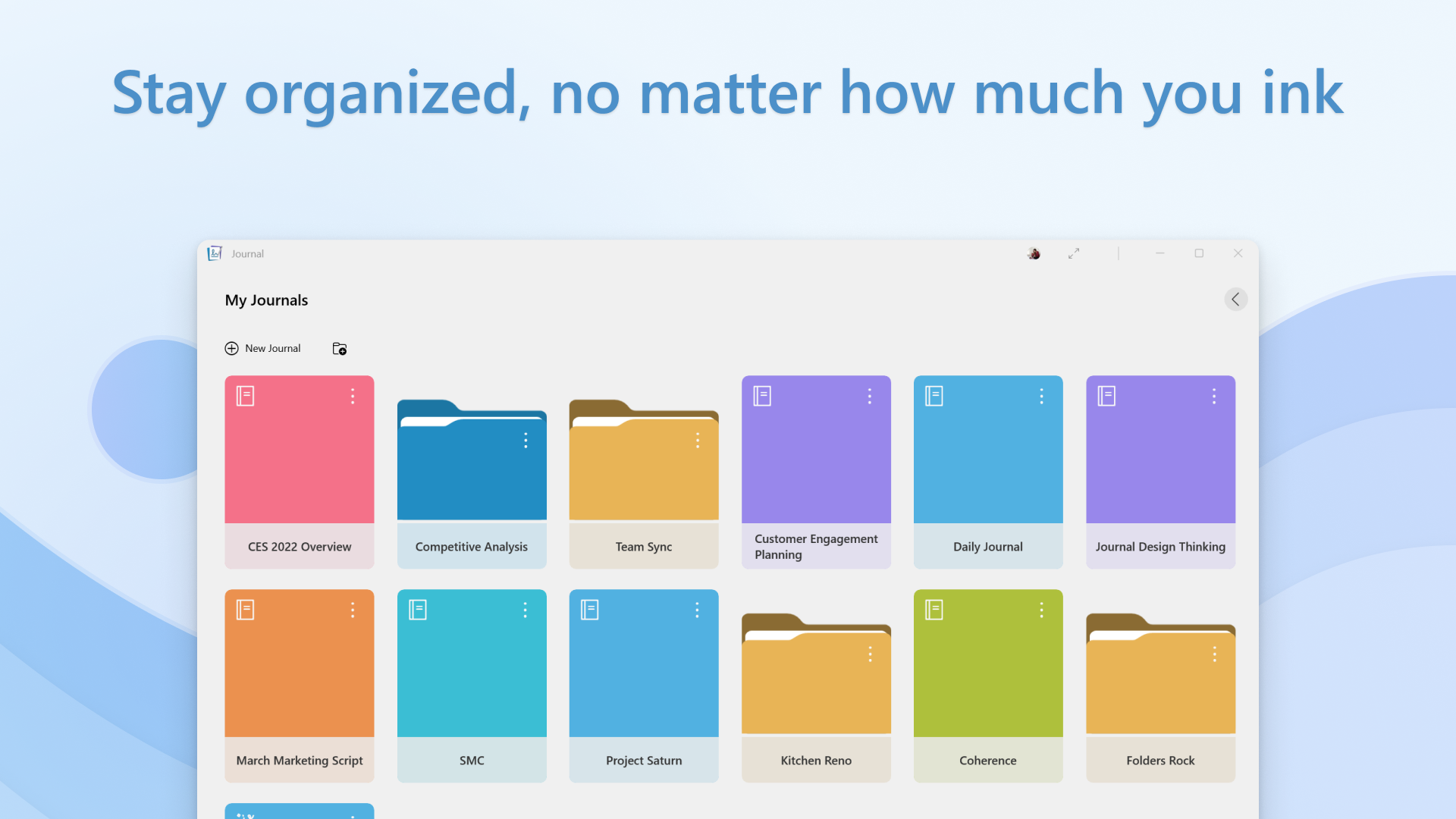Image resolution: width=1456 pixels, height=819 pixels.
Task: Click the Journal app icon in titlebar
Action: pos(213,253)
